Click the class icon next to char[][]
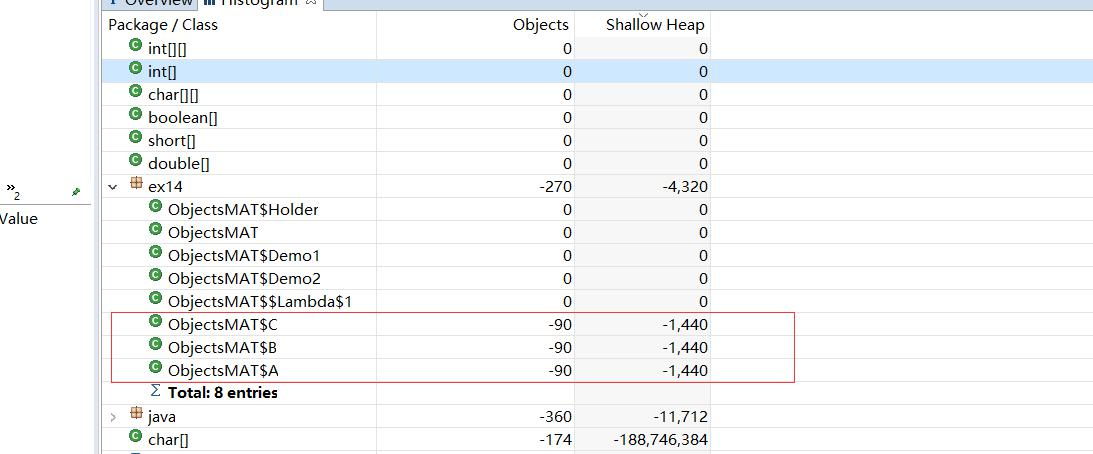The height and width of the screenshot is (454, 1093). coord(136,91)
